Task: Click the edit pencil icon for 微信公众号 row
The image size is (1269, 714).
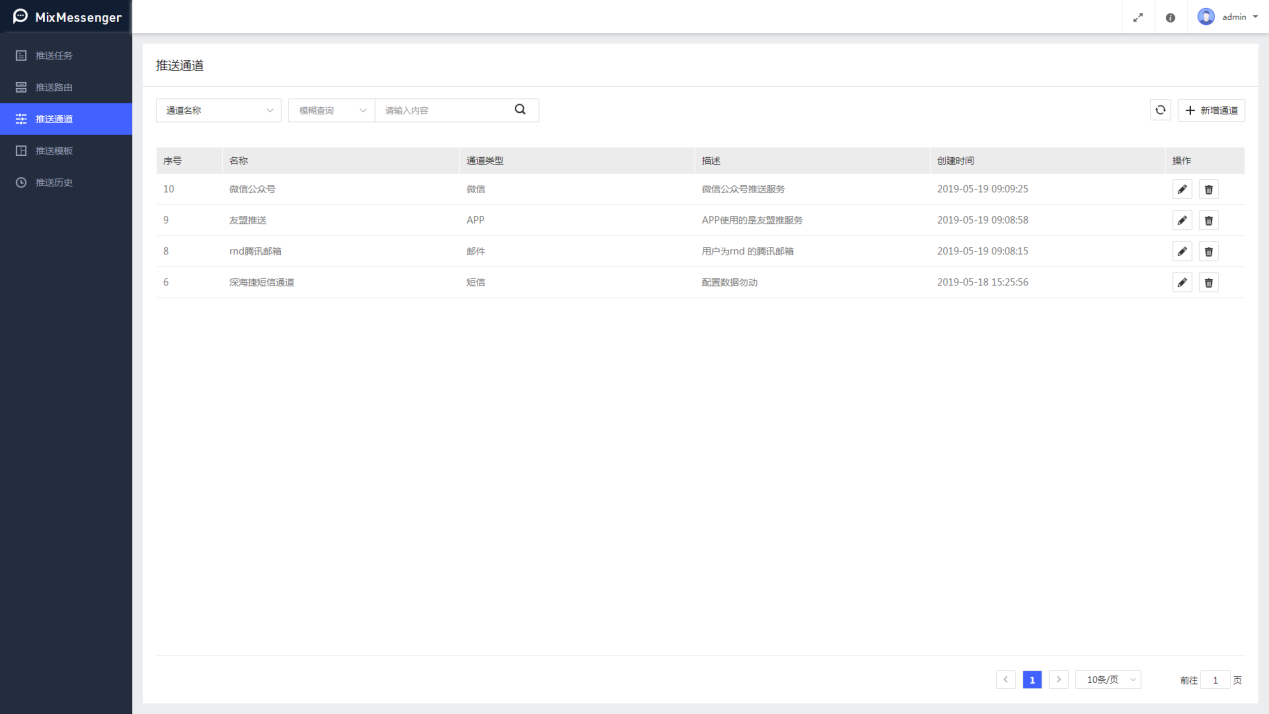Action: coord(1182,189)
